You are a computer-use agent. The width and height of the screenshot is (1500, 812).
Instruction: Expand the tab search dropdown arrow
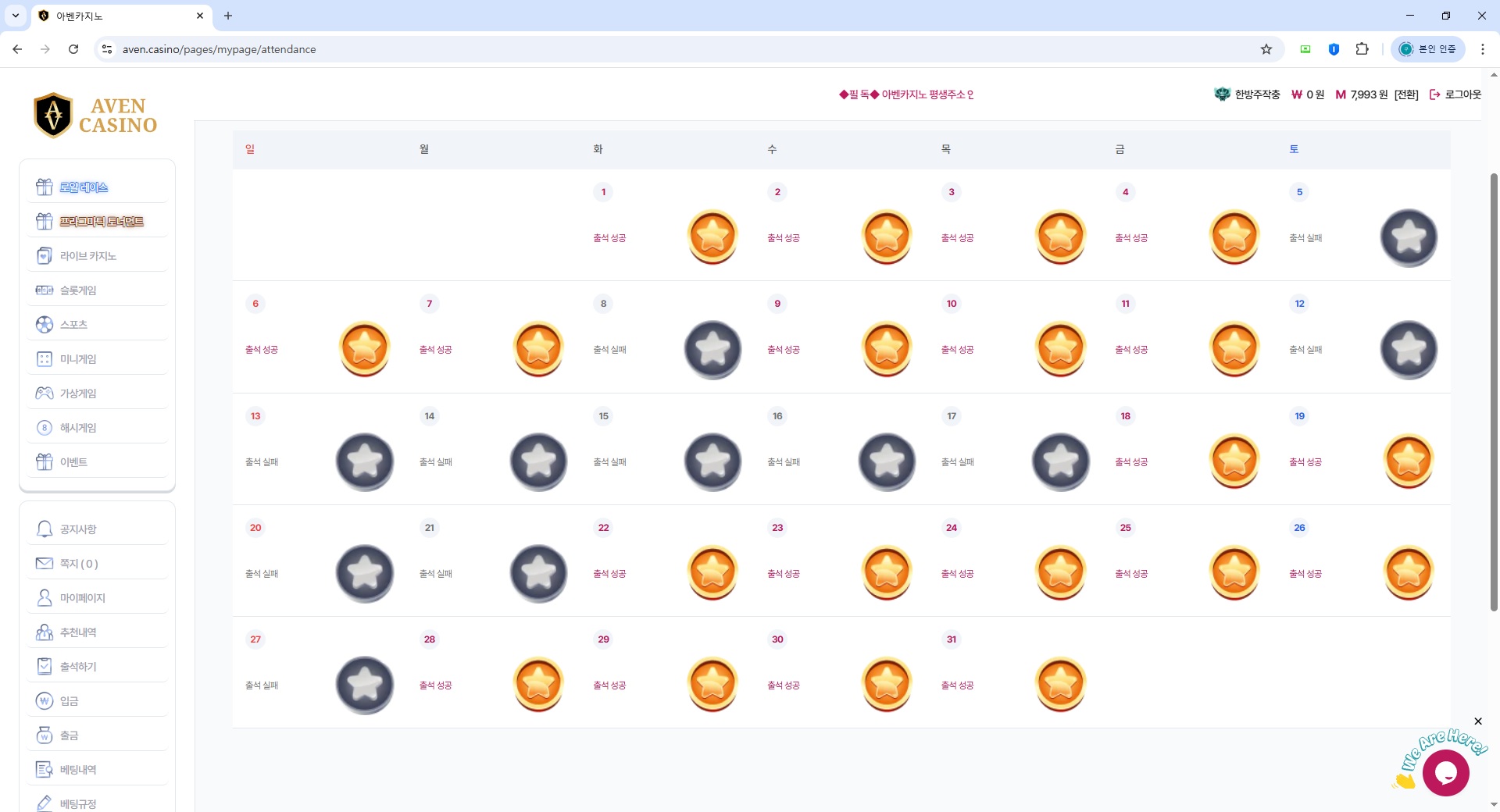tap(16, 16)
